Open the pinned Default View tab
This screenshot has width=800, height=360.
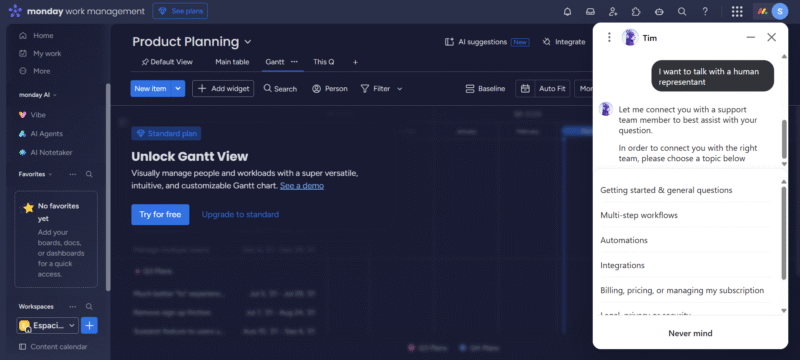coord(167,62)
